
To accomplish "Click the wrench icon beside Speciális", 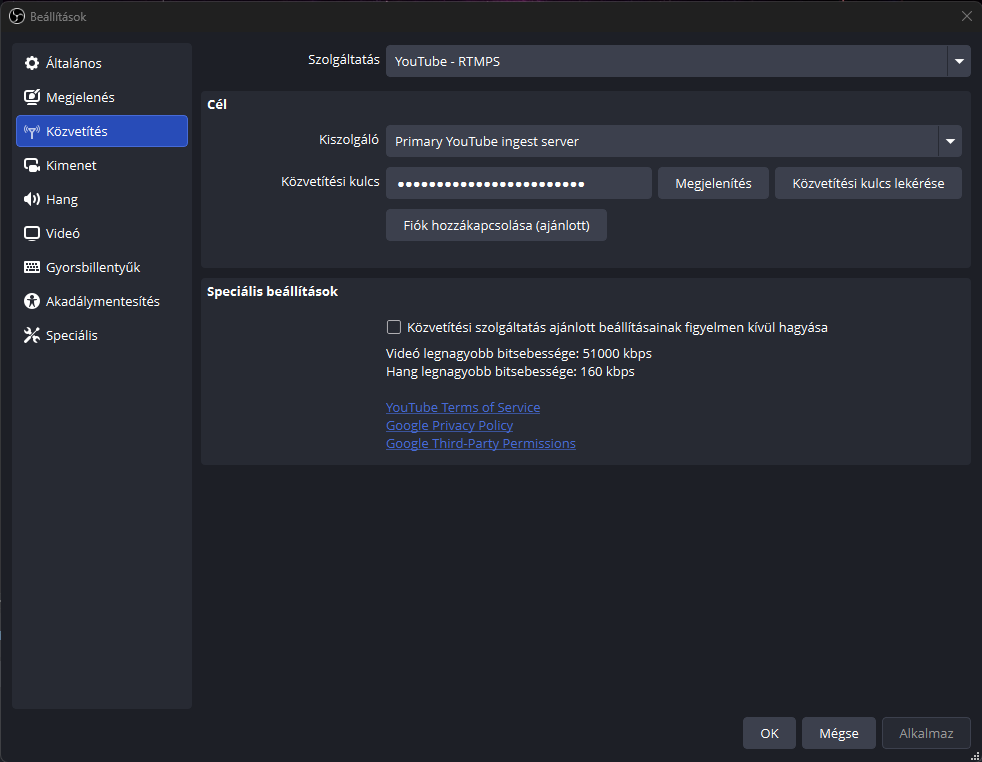I will pyautogui.click(x=31, y=336).
